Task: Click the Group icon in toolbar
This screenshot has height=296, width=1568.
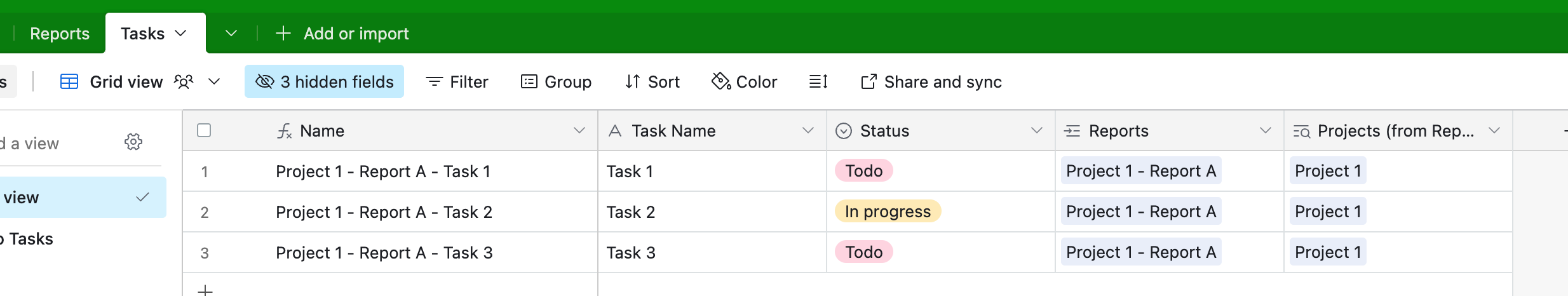Action: 529,82
